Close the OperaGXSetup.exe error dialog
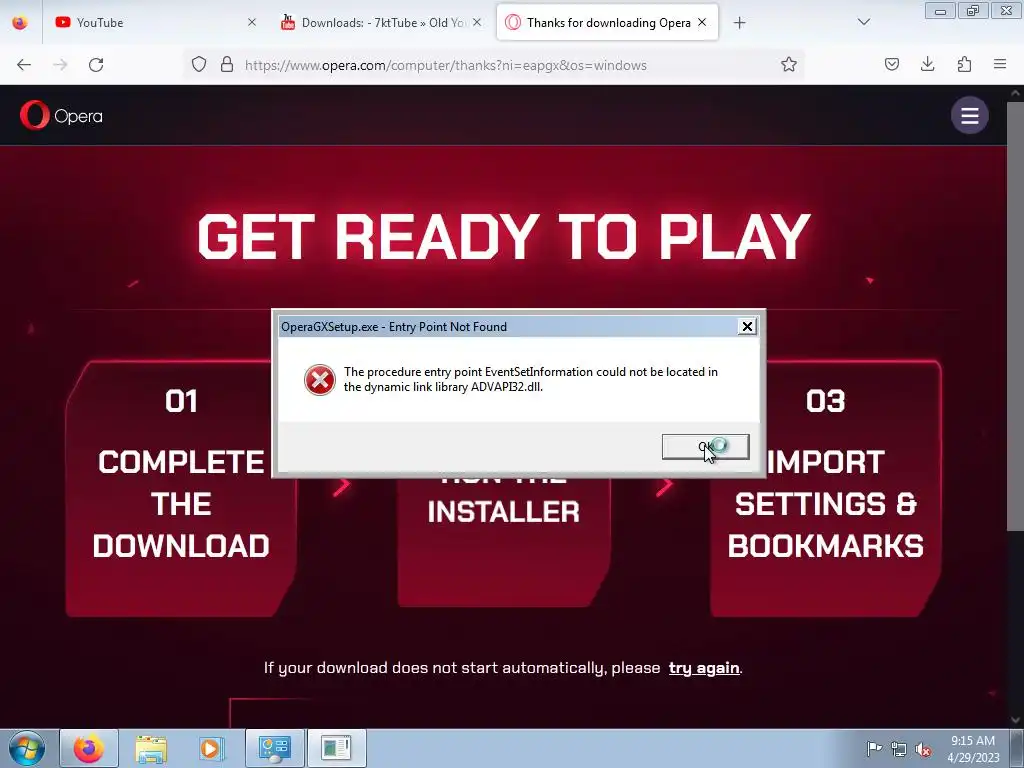This screenshot has height=768, width=1024. click(x=747, y=327)
